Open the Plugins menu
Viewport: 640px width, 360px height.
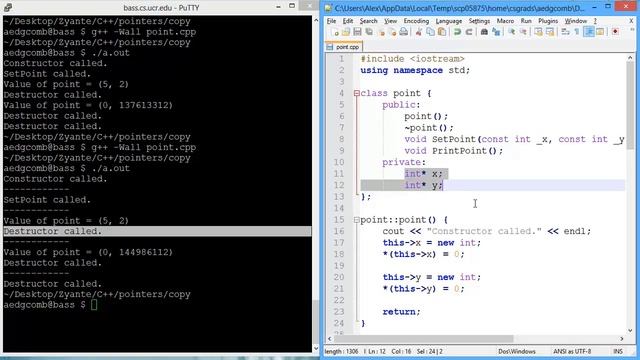coord(548,21)
